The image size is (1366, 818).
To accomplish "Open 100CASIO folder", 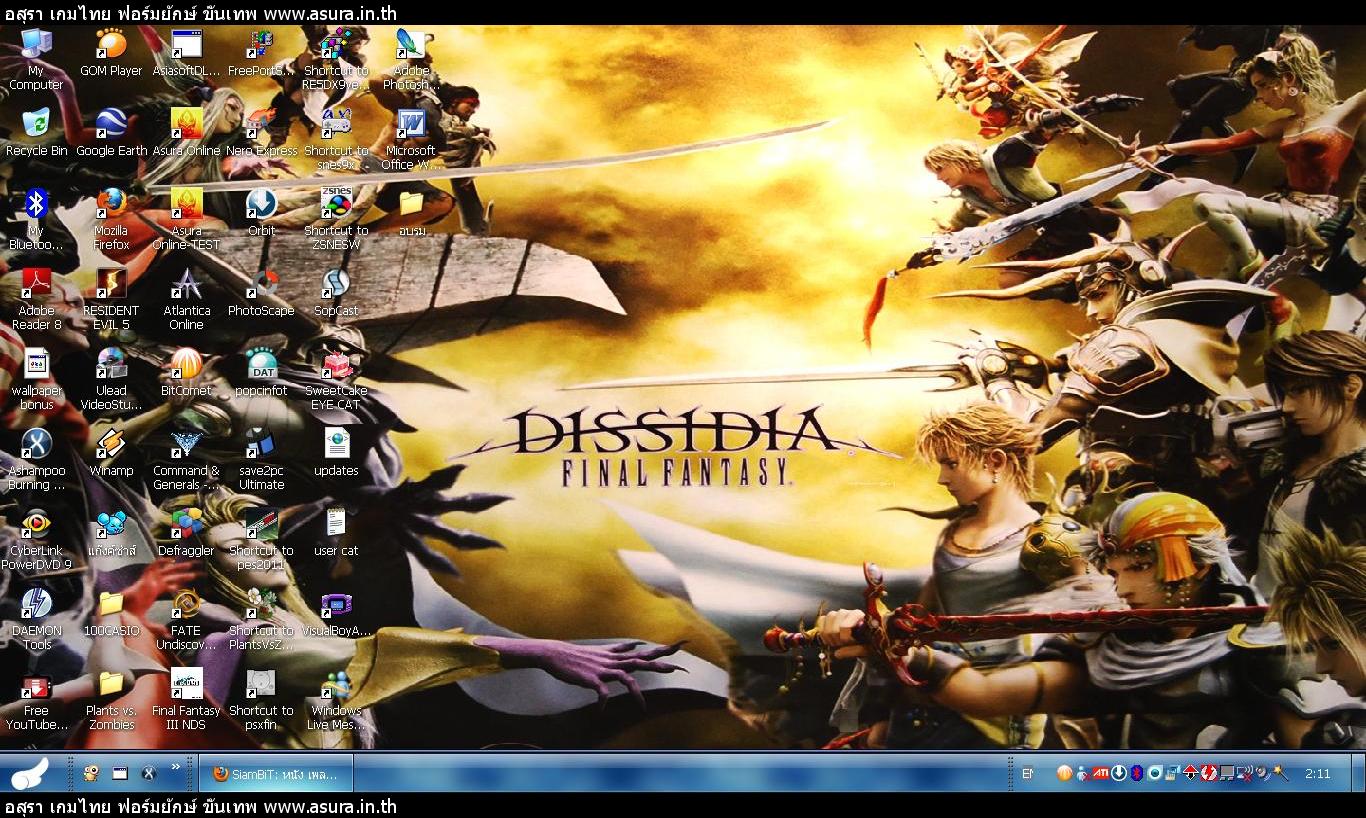I will coord(111,613).
